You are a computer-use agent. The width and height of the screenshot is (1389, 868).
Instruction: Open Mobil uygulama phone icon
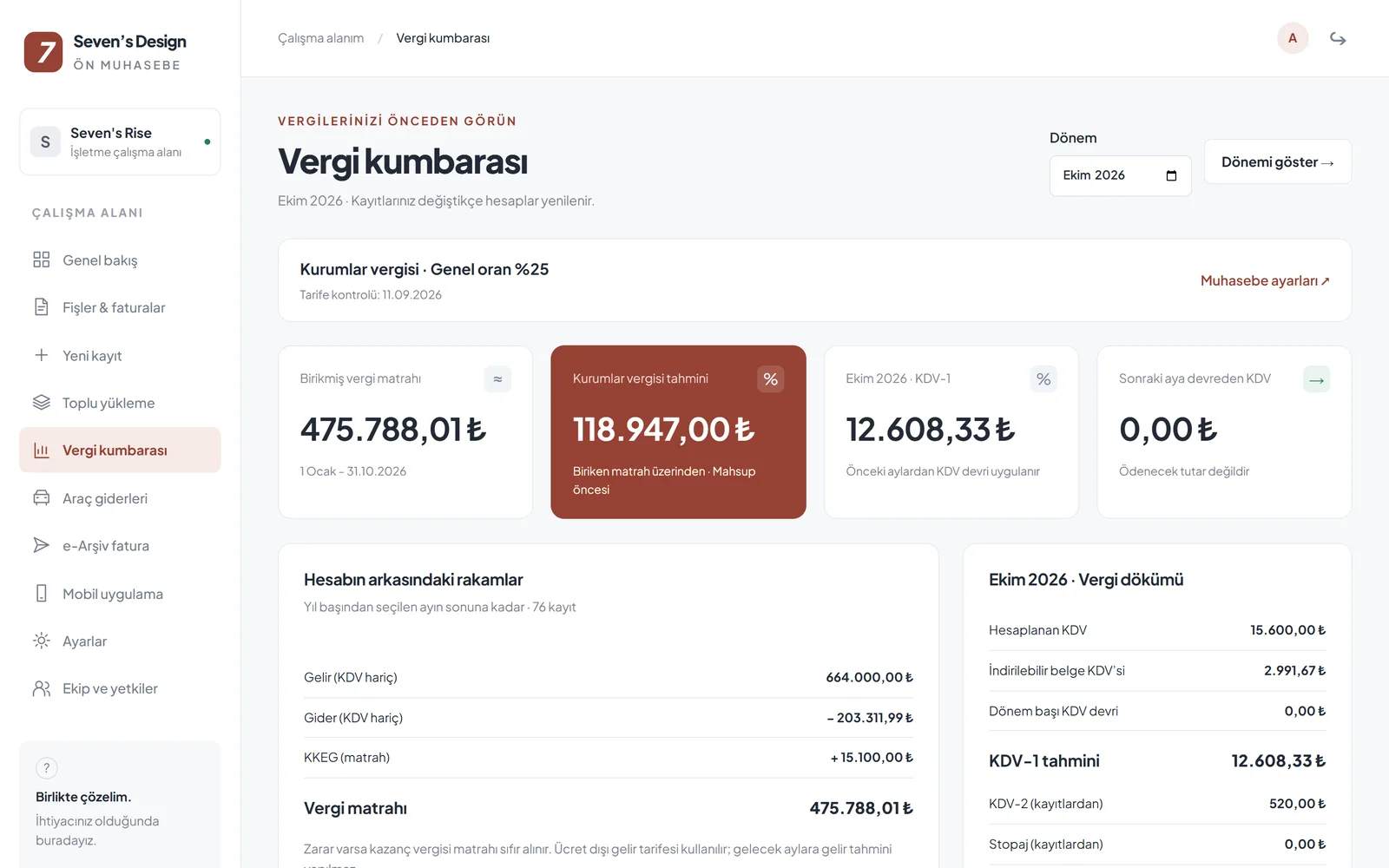click(42, 593)
